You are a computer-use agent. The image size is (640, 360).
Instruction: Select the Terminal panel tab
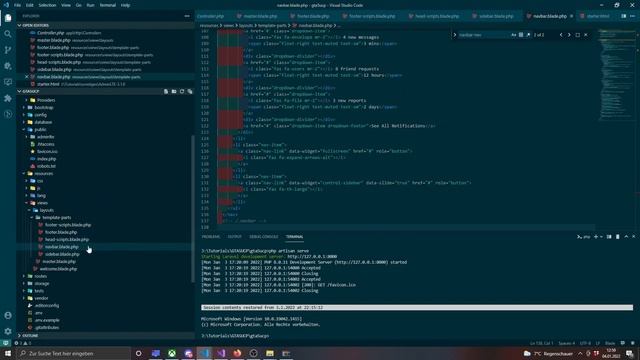[x=294, y=237]
